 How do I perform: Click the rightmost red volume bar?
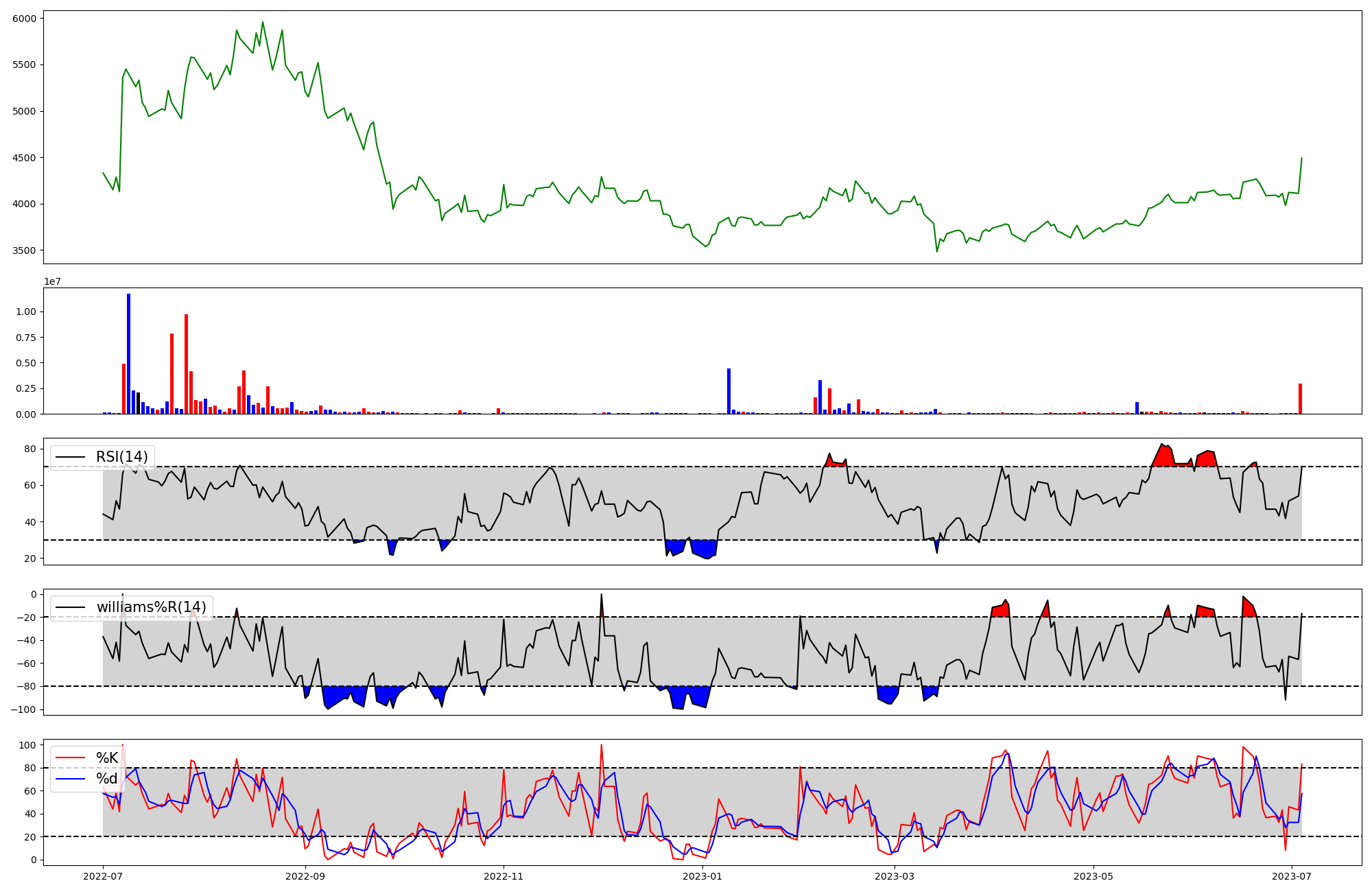1300,399
